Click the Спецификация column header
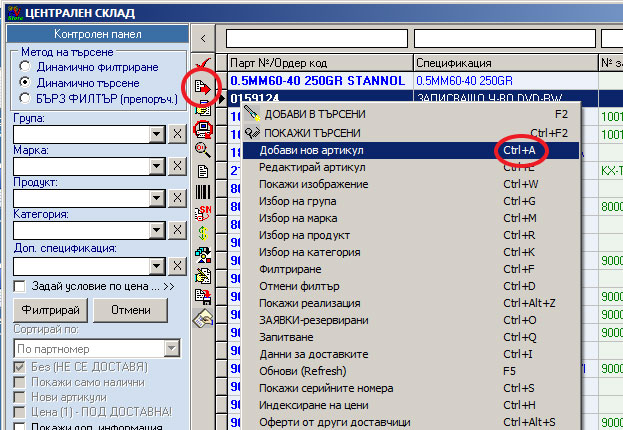623x430 pixels. click(506, 63)
